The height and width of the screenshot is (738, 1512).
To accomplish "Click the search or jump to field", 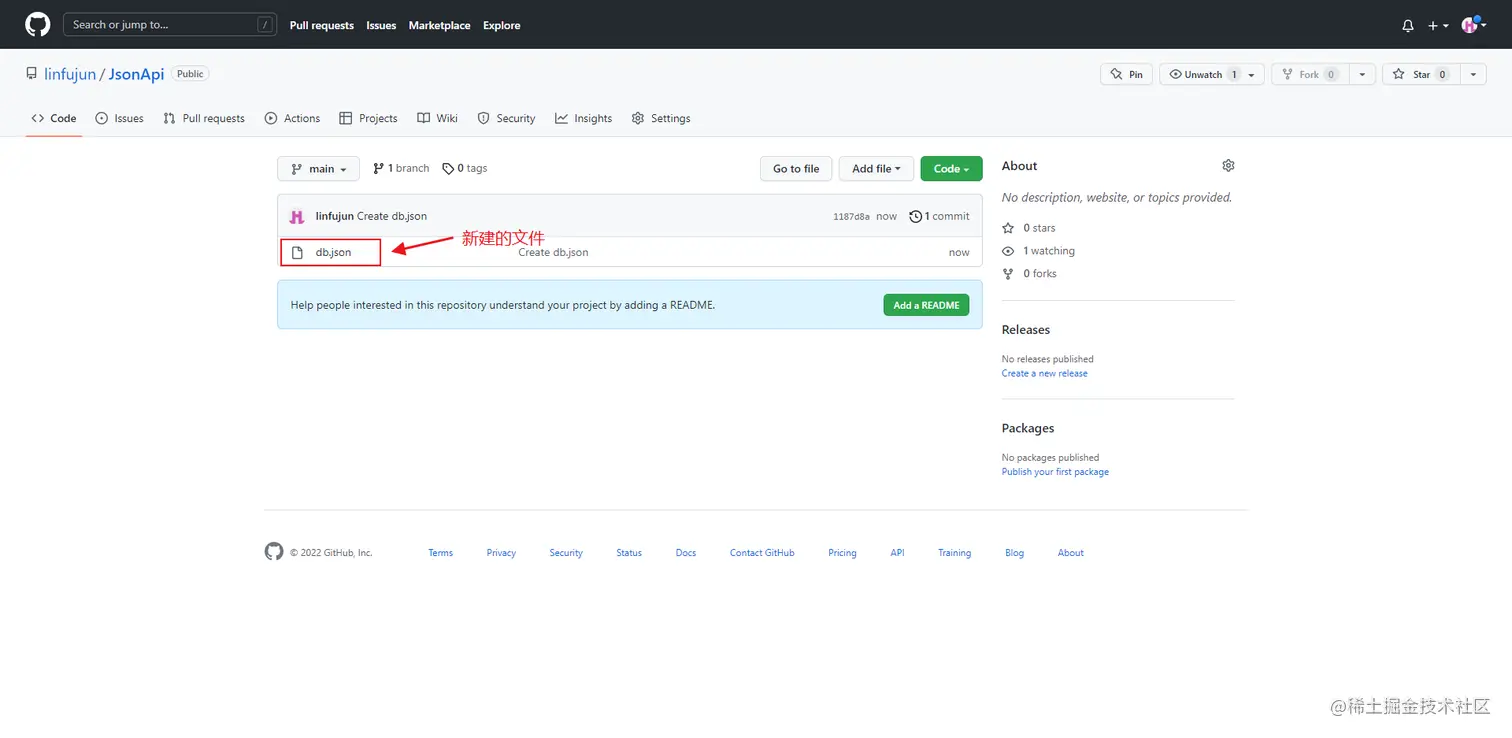I will pyautogui.click(x=170, y=24).
